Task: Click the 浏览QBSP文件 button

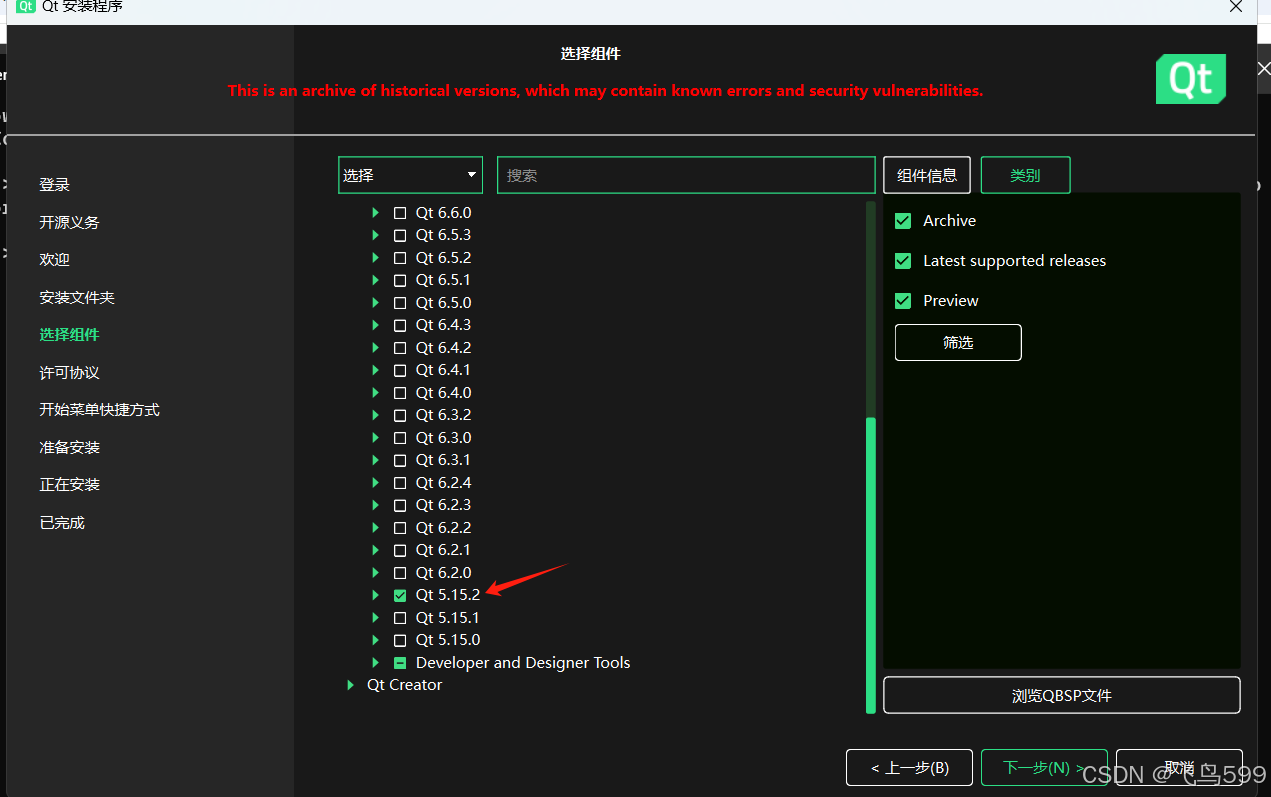Action: click(x=1062, y=695)
